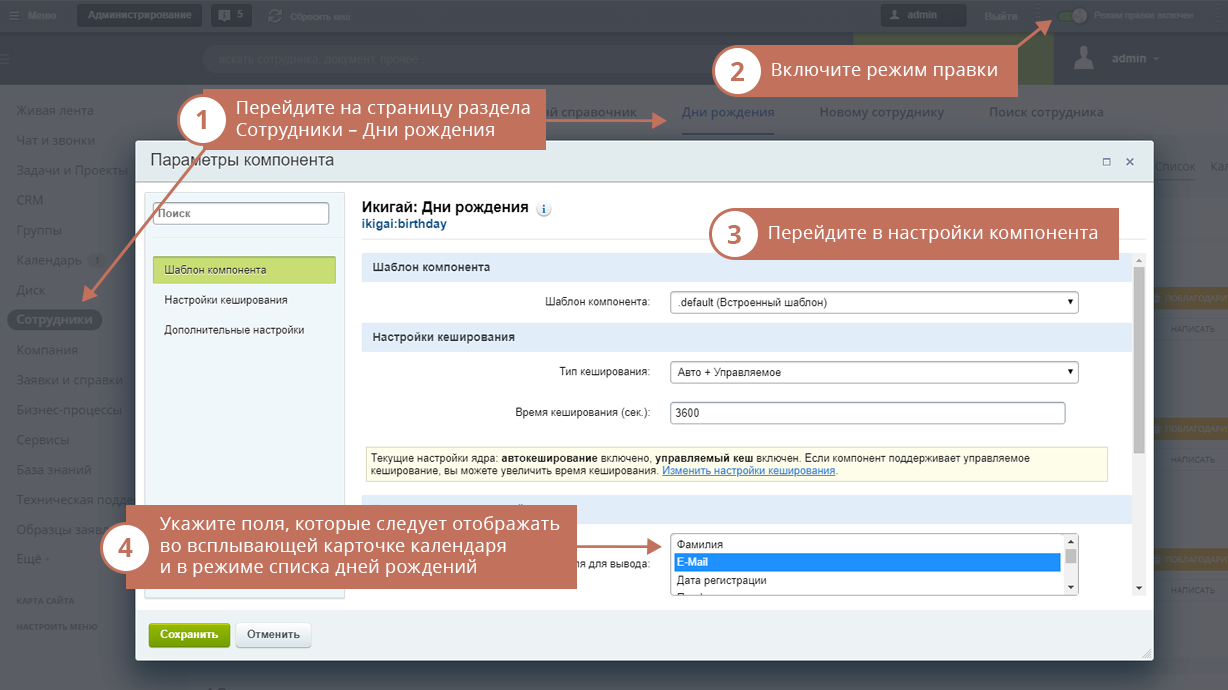Viewport: 1228px width, 690px height.
Task: Expand the Ещё menu item
Action: click(x=33, y=559)
